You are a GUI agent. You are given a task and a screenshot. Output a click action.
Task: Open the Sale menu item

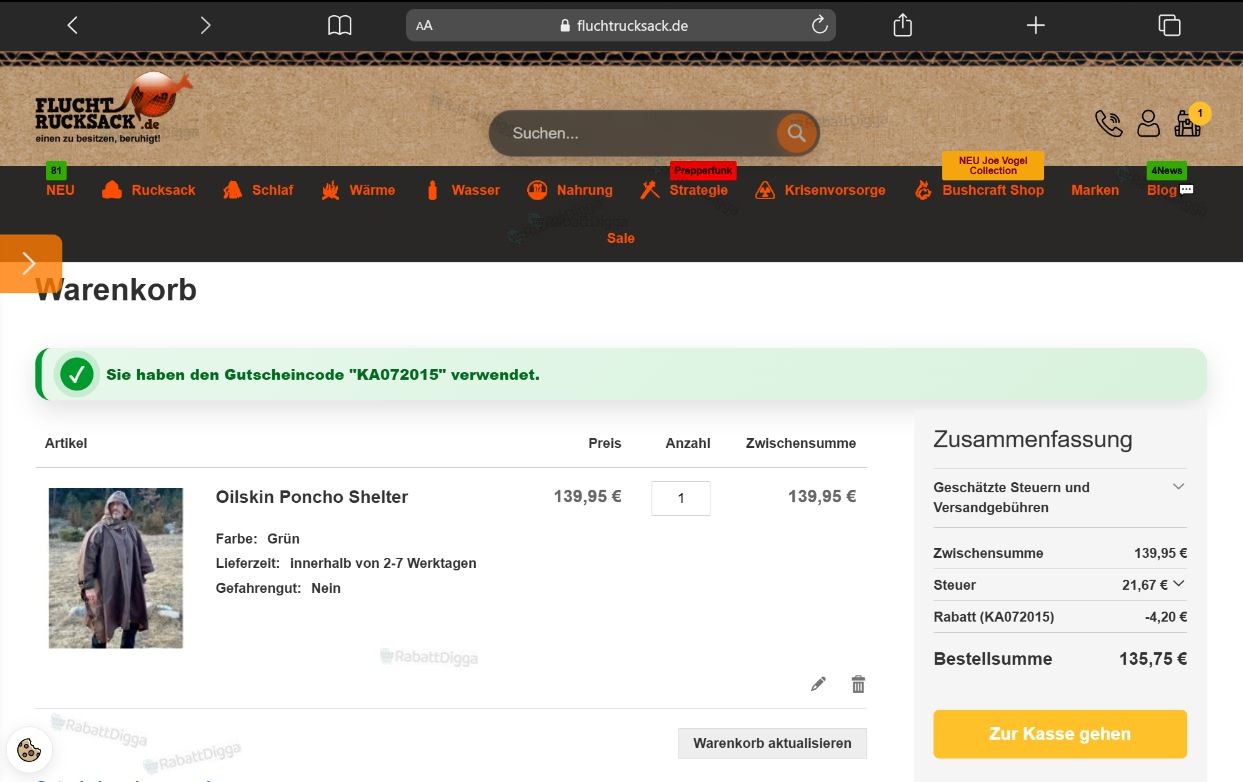pos(621,238)
